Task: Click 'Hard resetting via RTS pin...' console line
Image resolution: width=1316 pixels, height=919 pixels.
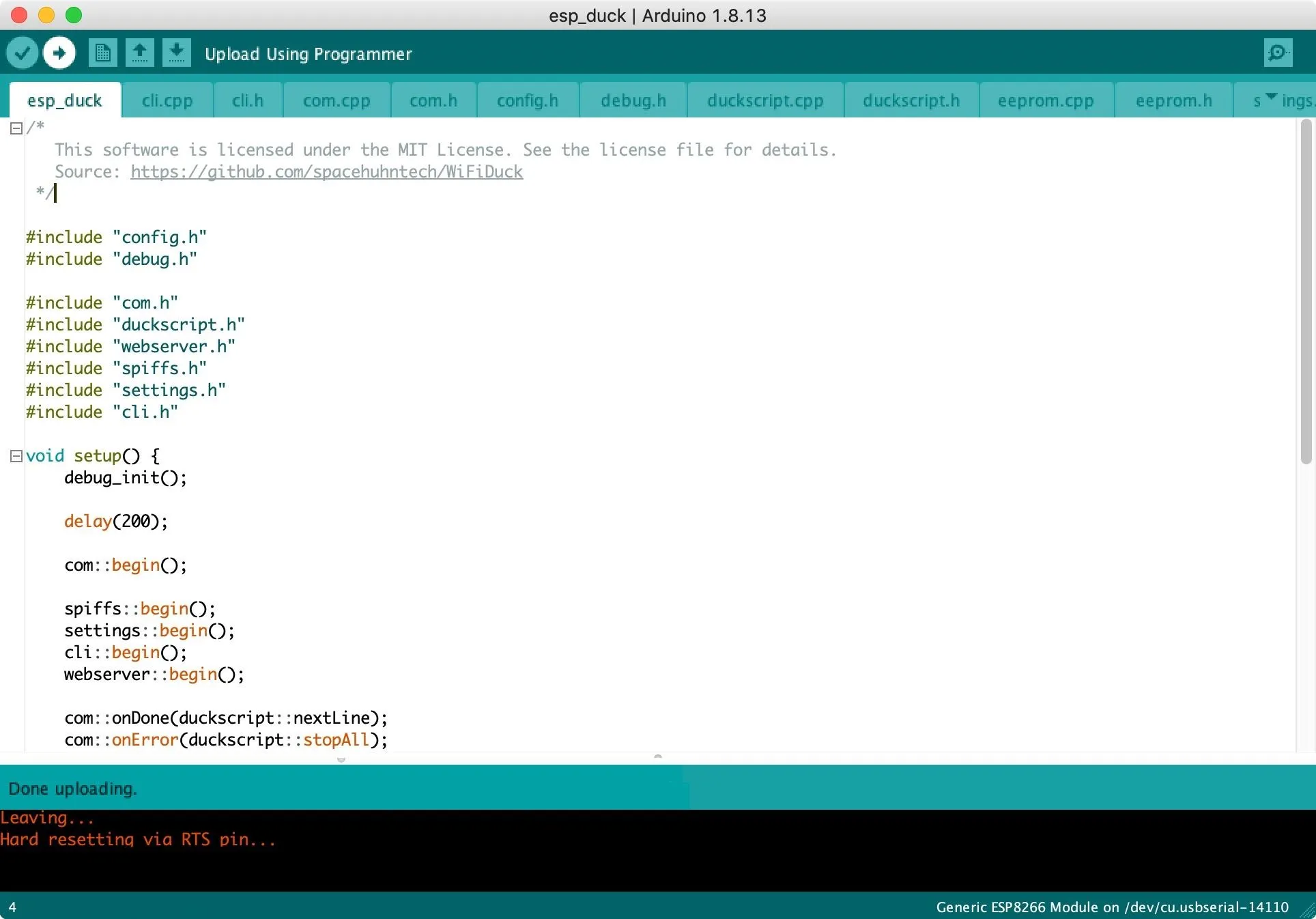Action: click(138, 839)
